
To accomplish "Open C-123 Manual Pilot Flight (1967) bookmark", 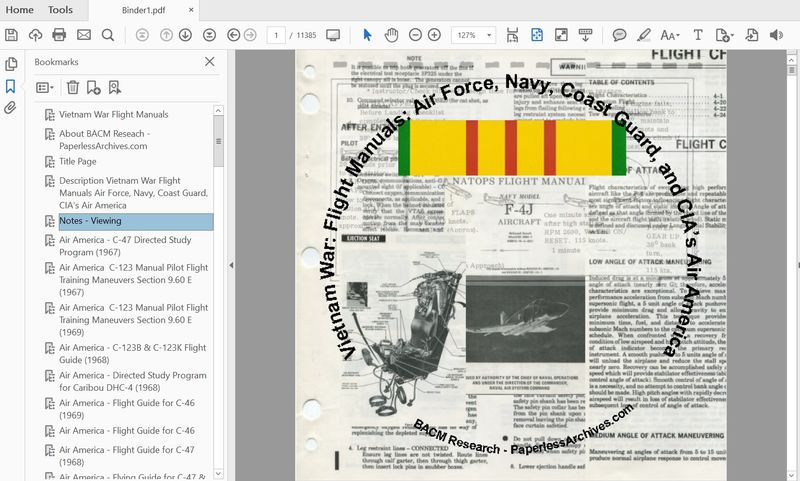I will (134, 280).
